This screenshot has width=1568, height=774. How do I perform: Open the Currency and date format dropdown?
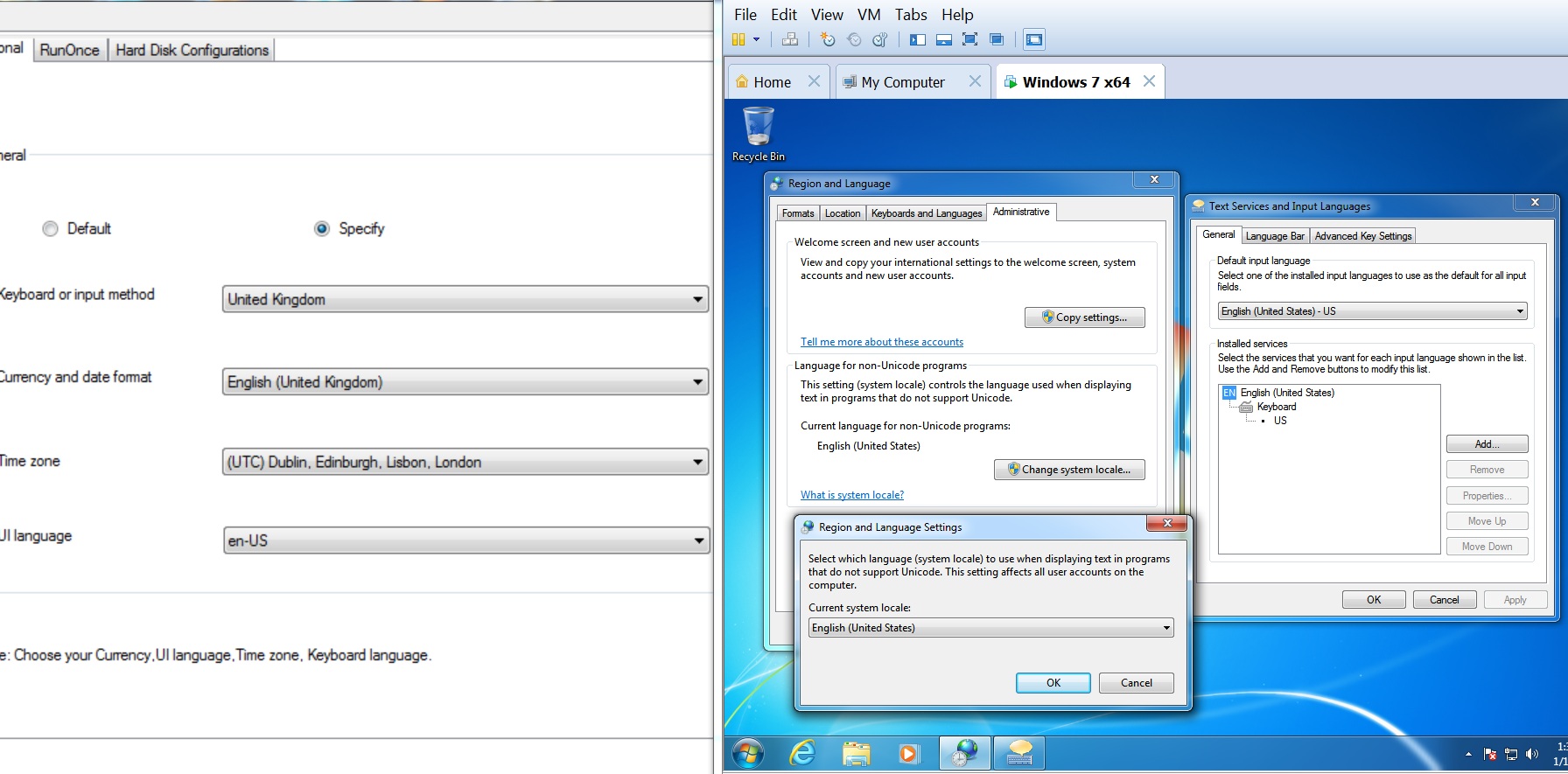465,382
